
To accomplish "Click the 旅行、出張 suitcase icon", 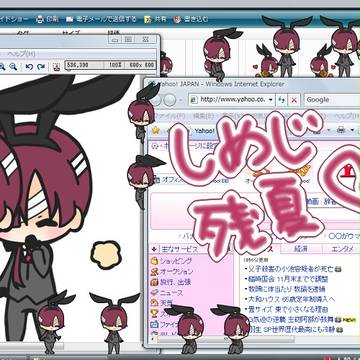I will point(154,282).
